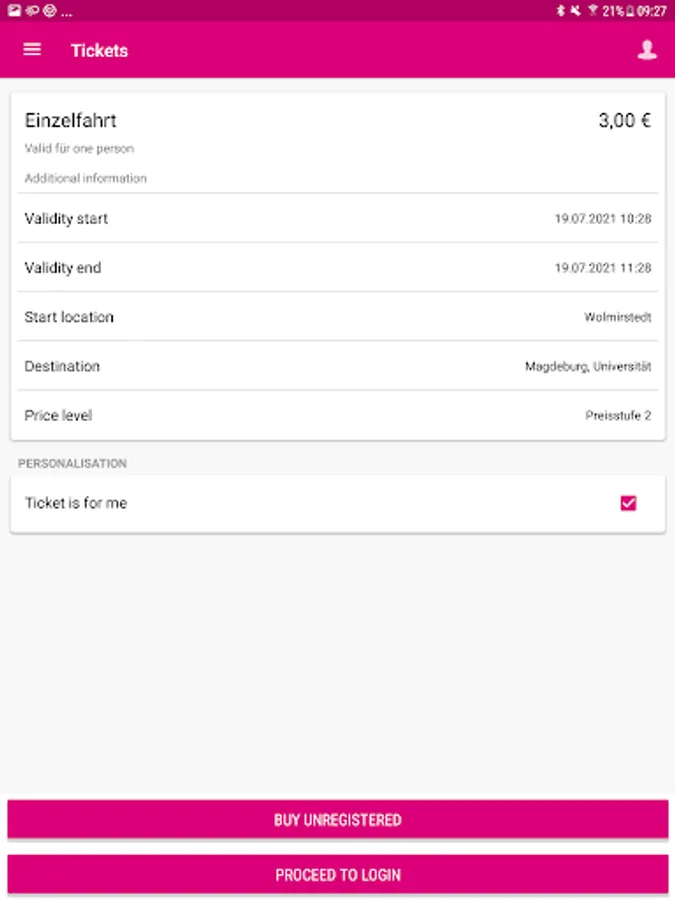Tap the Bluetooth status icon
The image size is (675, 900).
pyautogui.click(x=560, y=11)
